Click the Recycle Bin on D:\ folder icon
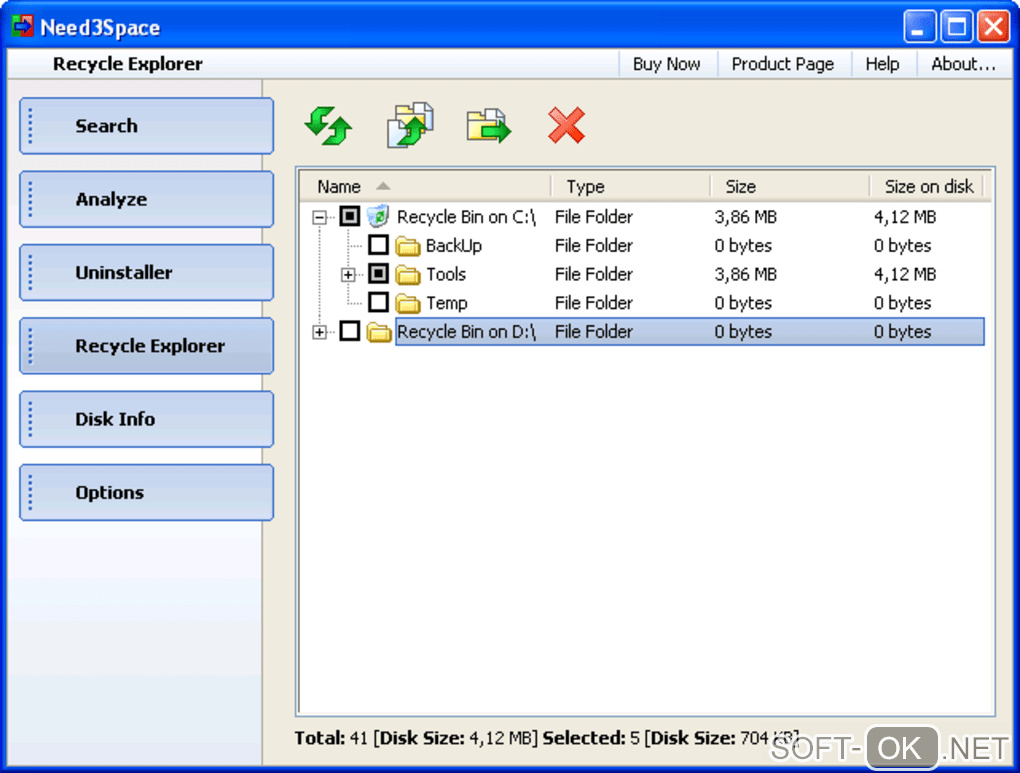 coord(379,332)
